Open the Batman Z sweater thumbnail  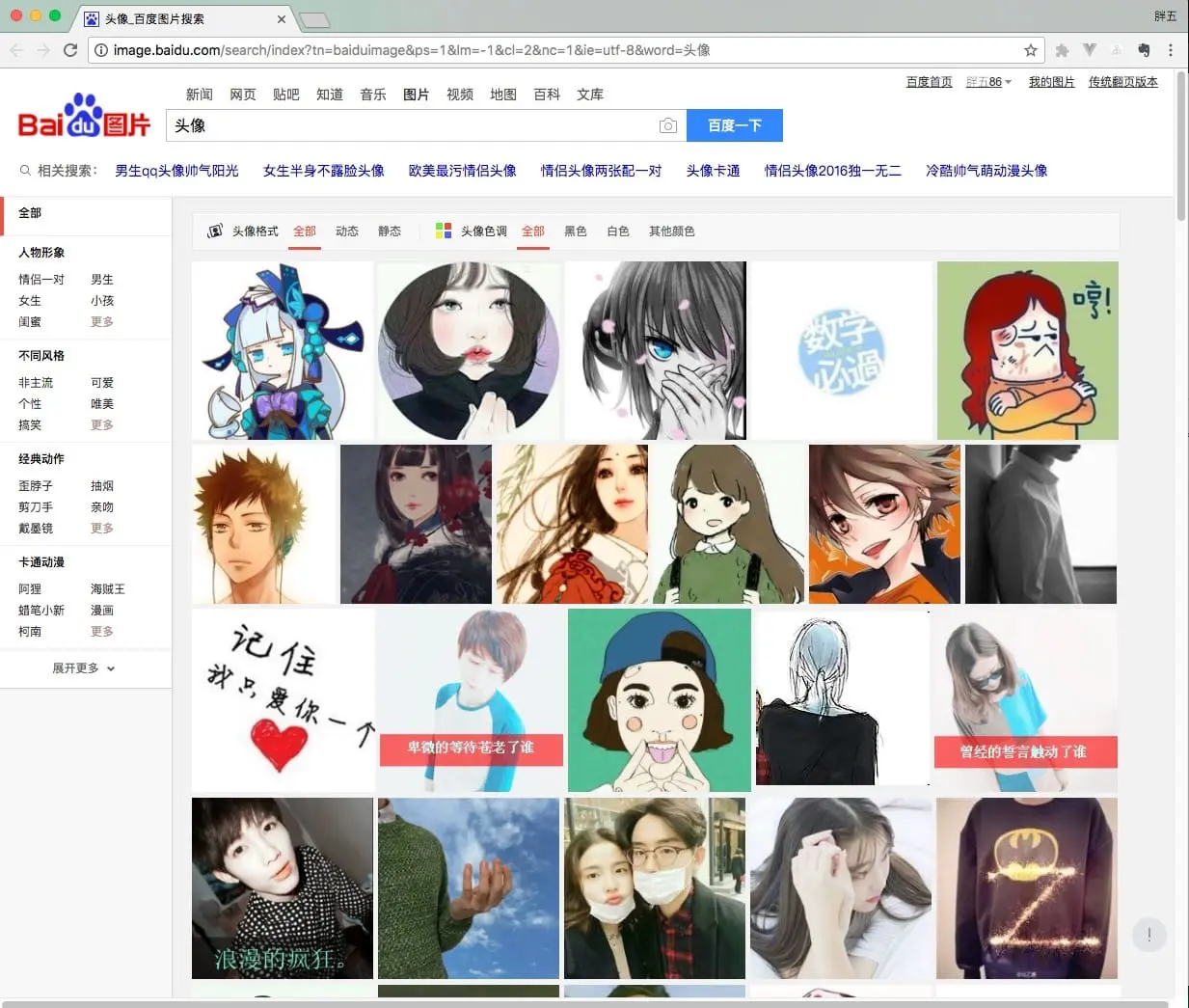pyautogui.click(x=1027, y=888)
